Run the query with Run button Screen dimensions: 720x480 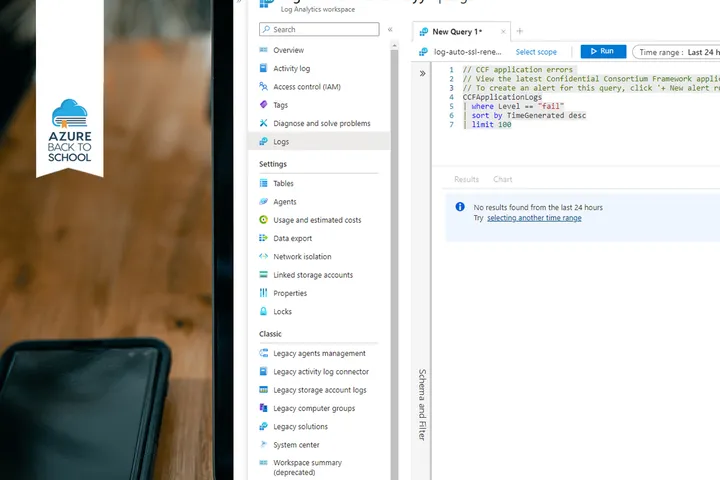(x=603, y=52)
